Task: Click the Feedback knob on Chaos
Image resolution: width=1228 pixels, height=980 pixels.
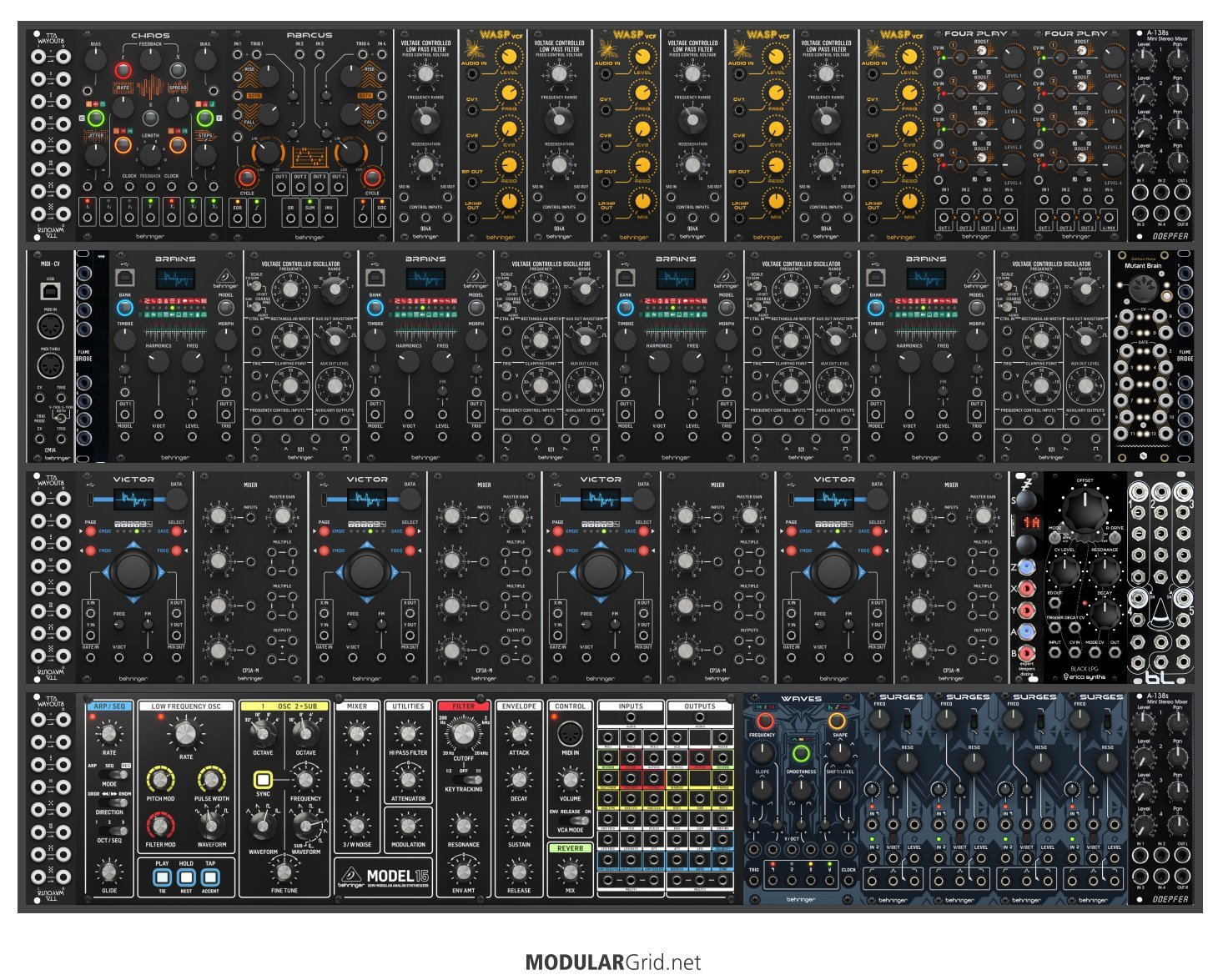Action: (151, 58)
